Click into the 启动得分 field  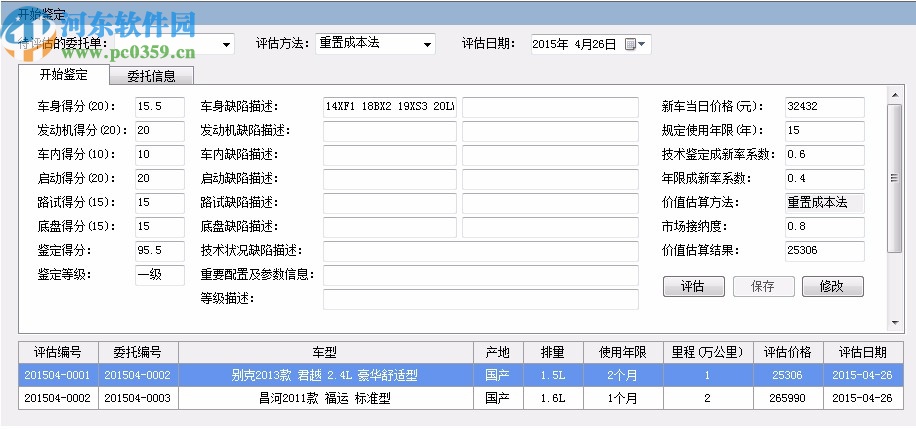pyautogui.click(x=159, y=179)
